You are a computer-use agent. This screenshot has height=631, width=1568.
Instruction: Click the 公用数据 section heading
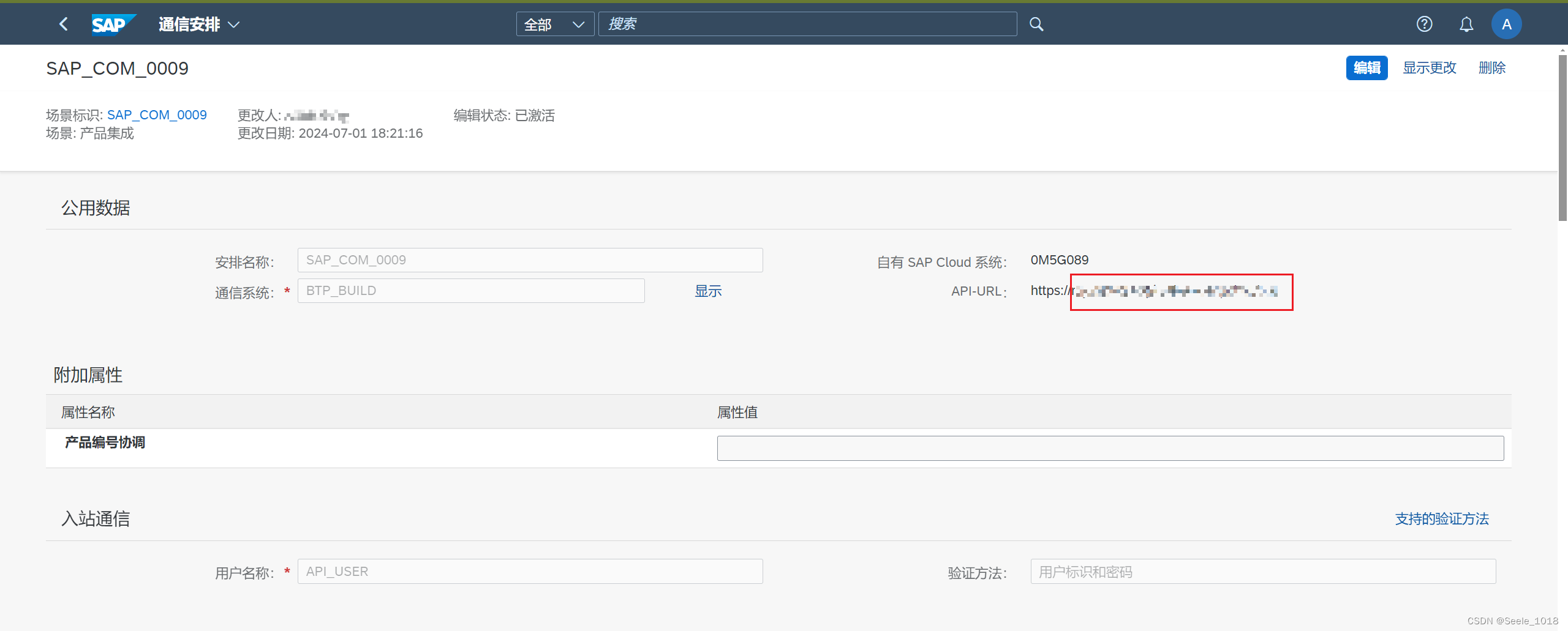(96, 208)
